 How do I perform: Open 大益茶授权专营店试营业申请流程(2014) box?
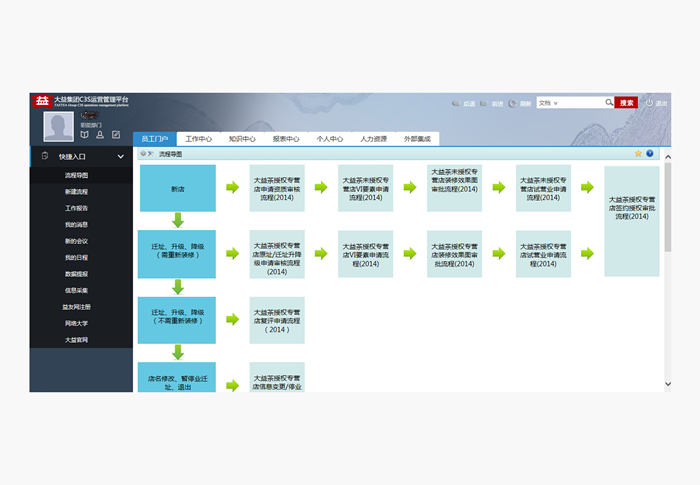pos(543,254)
